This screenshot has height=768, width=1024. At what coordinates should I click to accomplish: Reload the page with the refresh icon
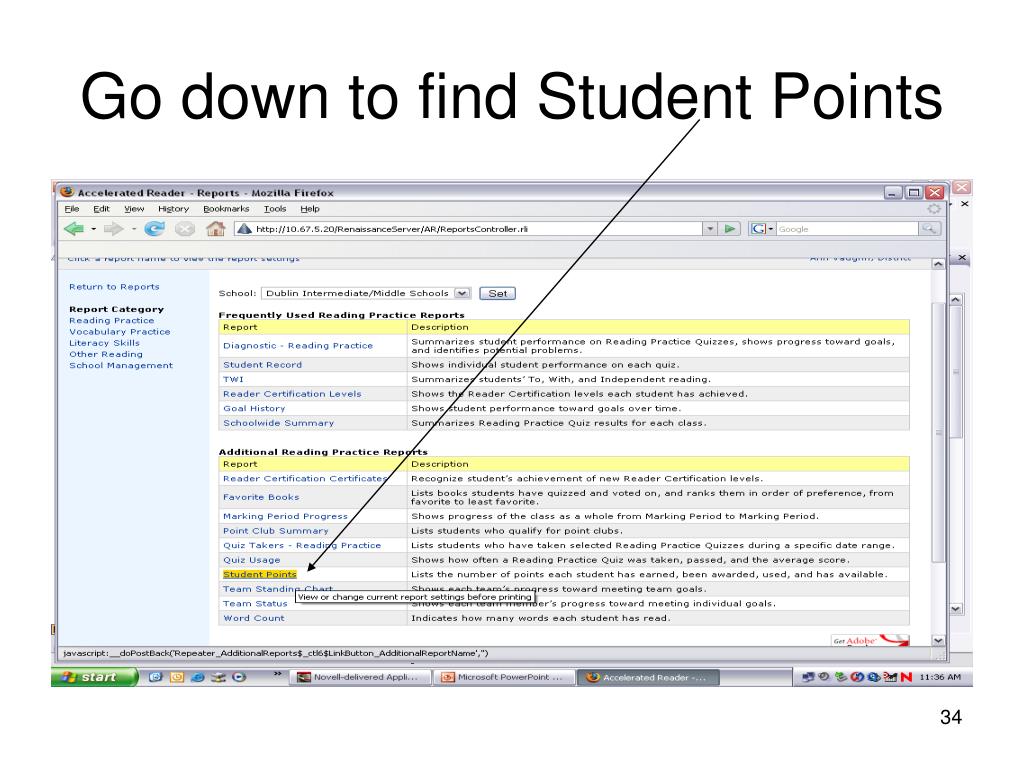pyautogui.click(x=154, y=229)
